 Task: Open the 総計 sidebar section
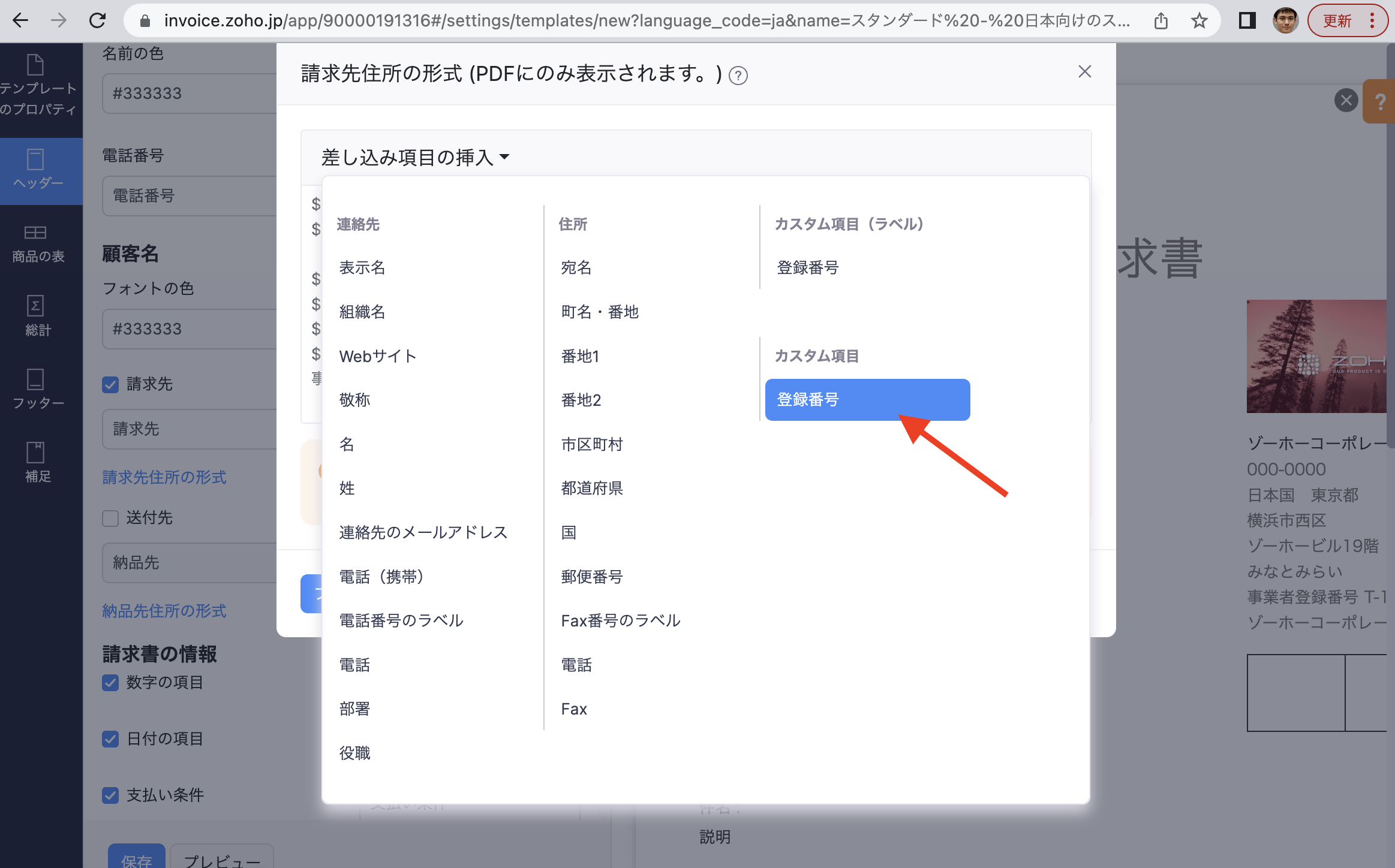pos(38,317)
